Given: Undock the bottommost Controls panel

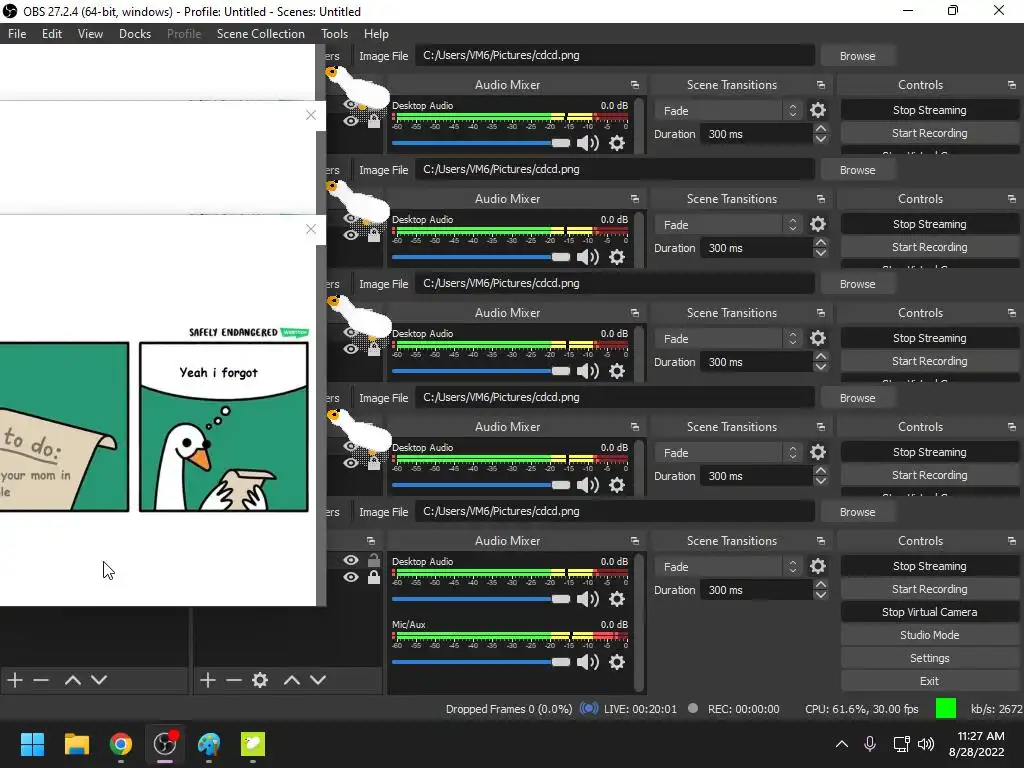Looking at the screenshot, I should pyautogui.click(x=1012, y=541).
